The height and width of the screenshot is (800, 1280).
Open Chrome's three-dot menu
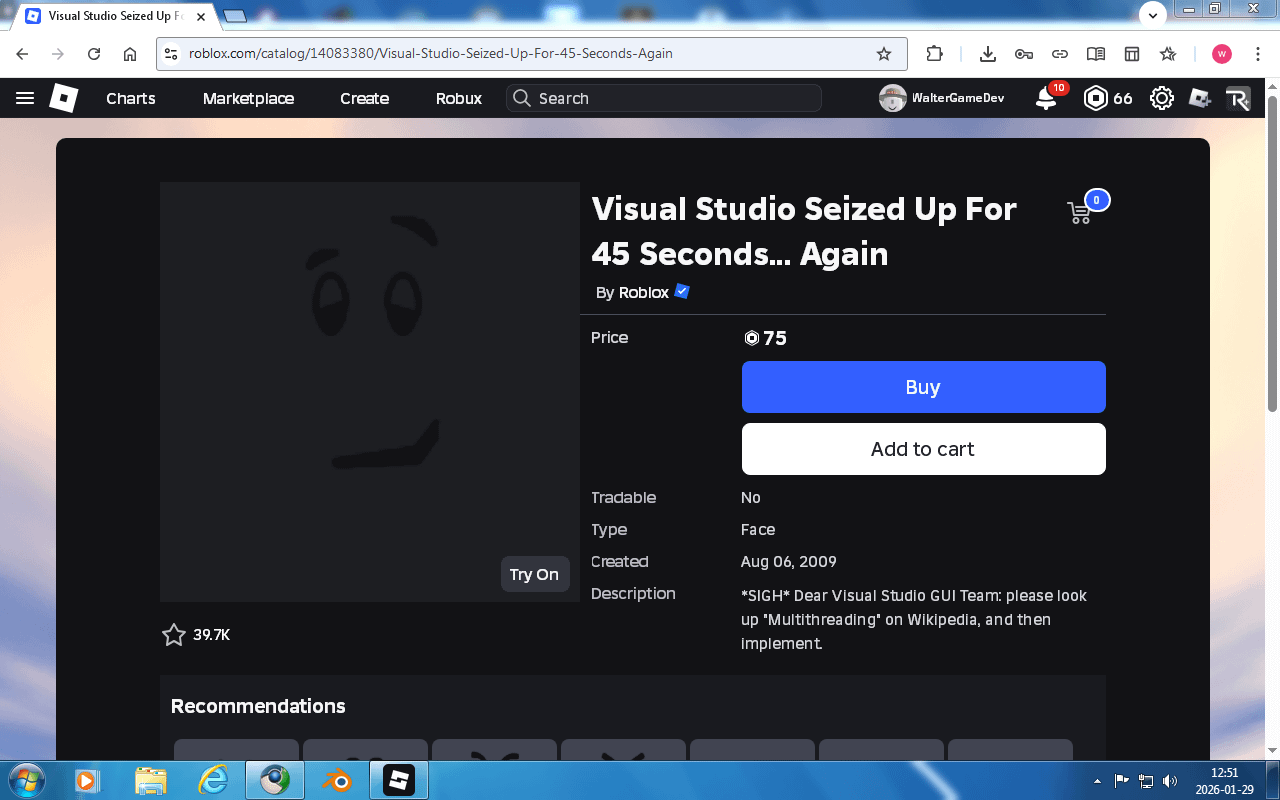click(1258, 54)
